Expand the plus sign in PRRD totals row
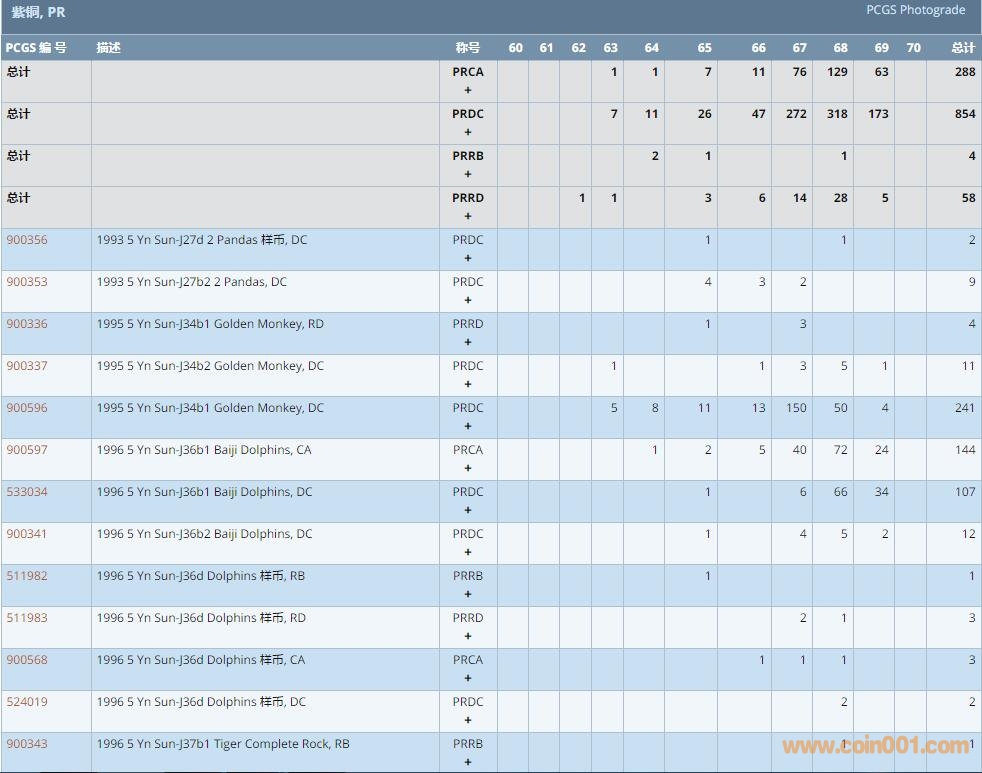Screen dimensions: 982x773 coord(468,216)
